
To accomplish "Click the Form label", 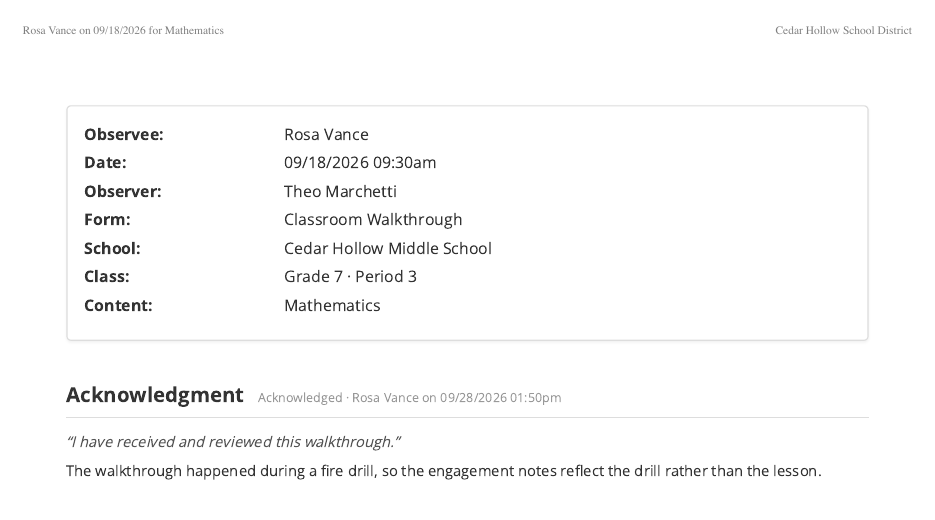I will point(107,219).
